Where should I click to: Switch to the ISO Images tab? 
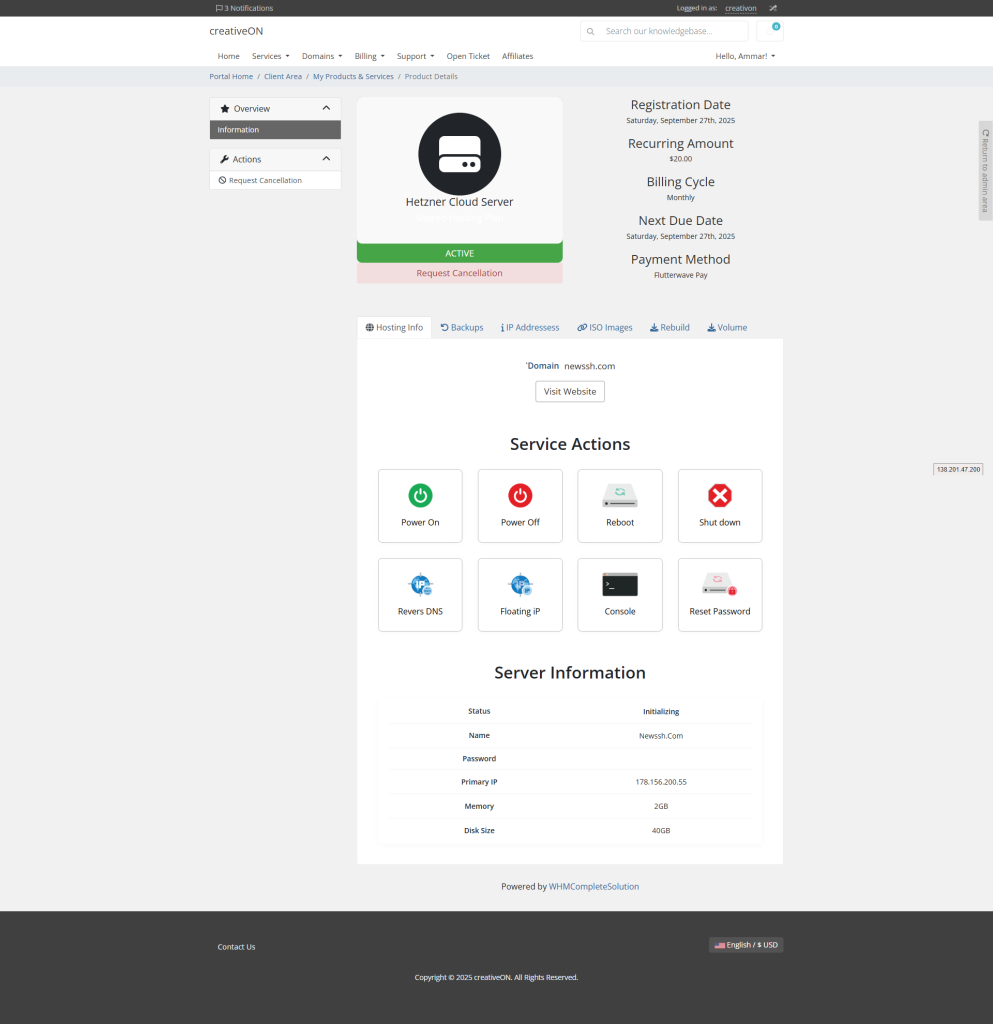click(605, 327)
